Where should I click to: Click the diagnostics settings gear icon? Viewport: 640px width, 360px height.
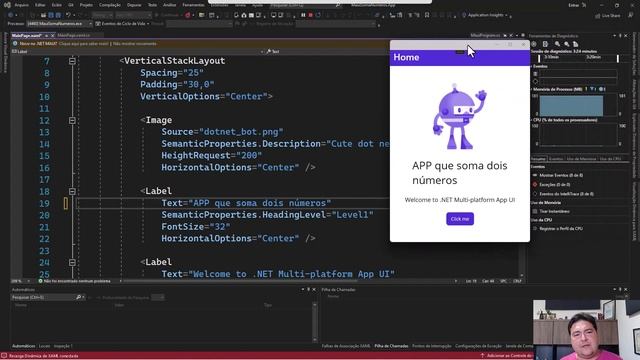(x=534, y=44)
